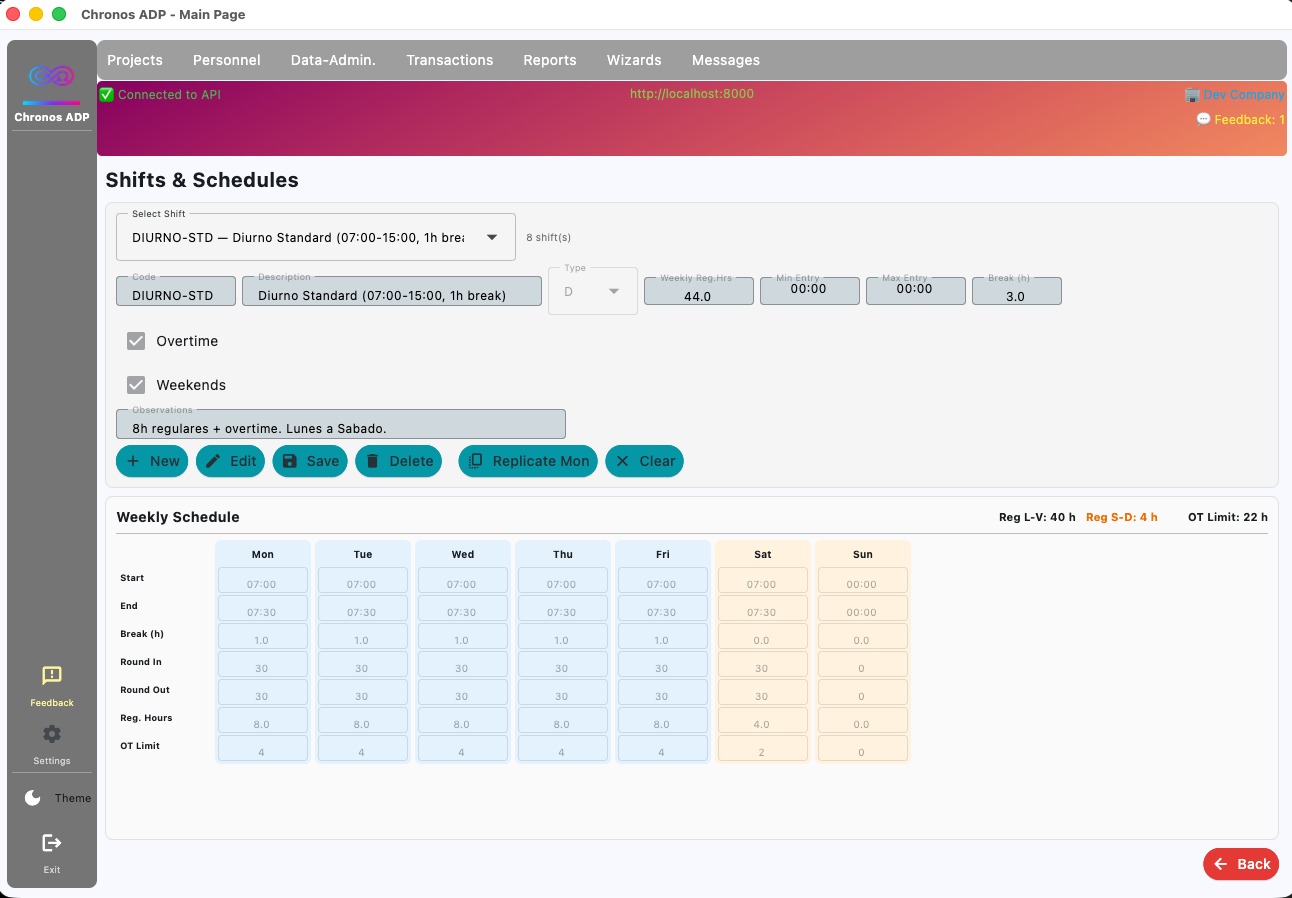Screen dimensions: 1292x898
Task: Click the Dev Company building icon
Action: pos(1192,95)
